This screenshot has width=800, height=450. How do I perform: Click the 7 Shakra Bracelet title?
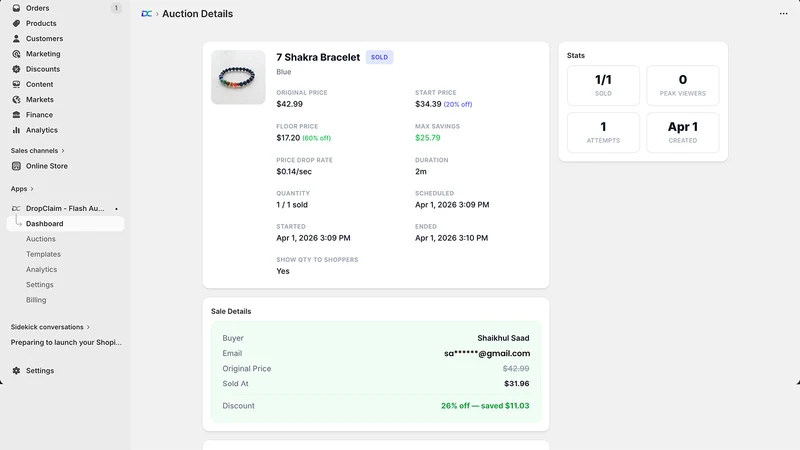point(318,57)
